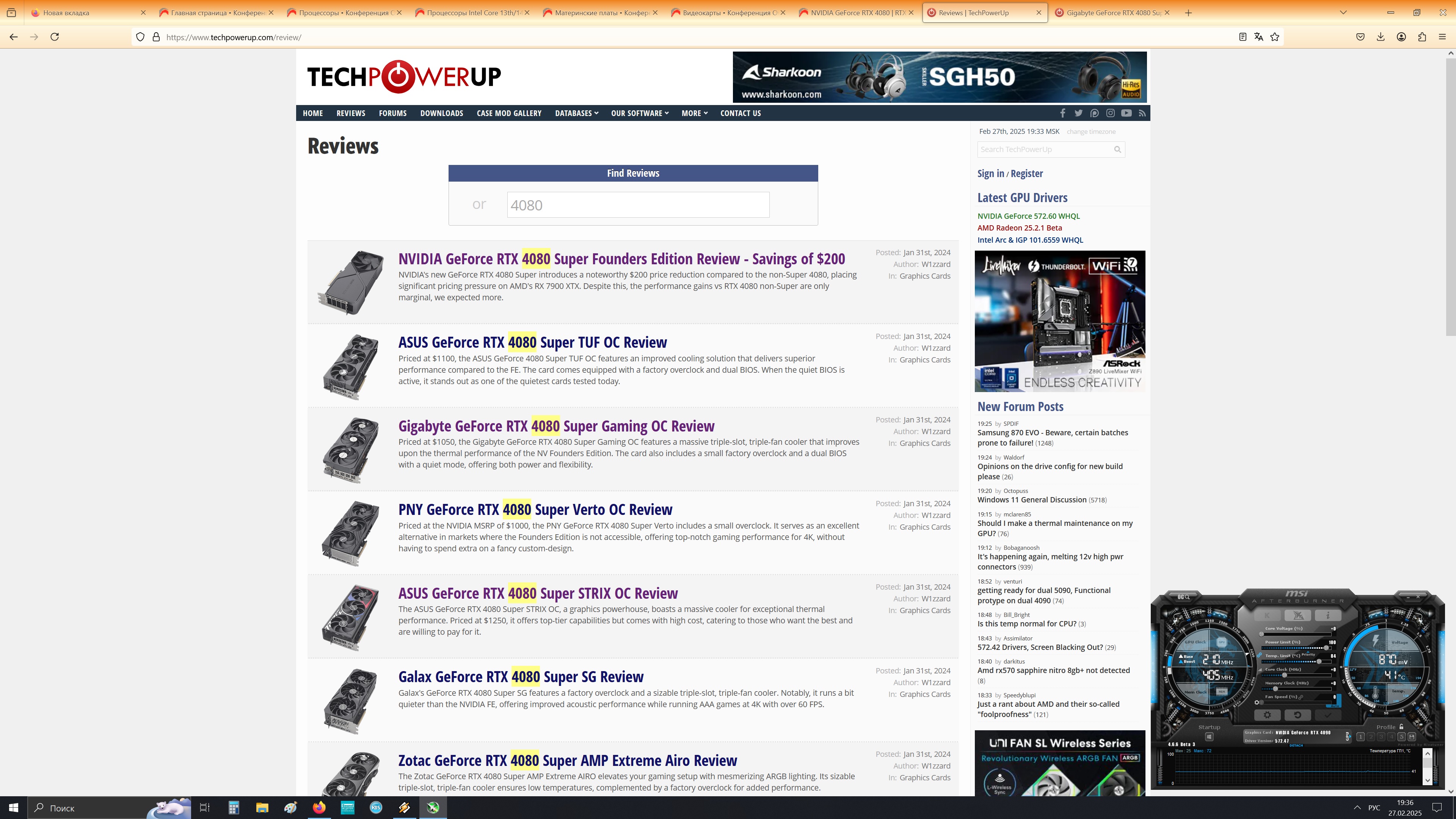
Task: Open TechPowerUp YouTube channel icon
Action: tap(1127, 113)
